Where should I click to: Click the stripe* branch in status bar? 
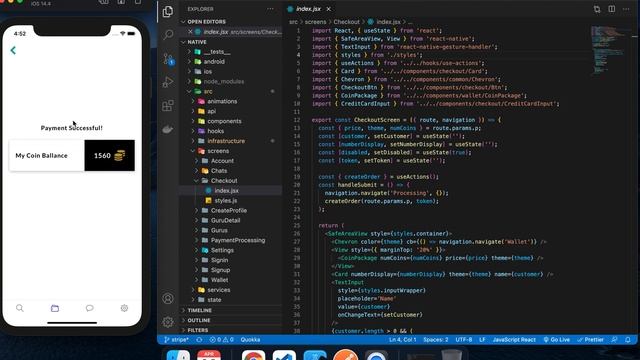pos(176,340)
